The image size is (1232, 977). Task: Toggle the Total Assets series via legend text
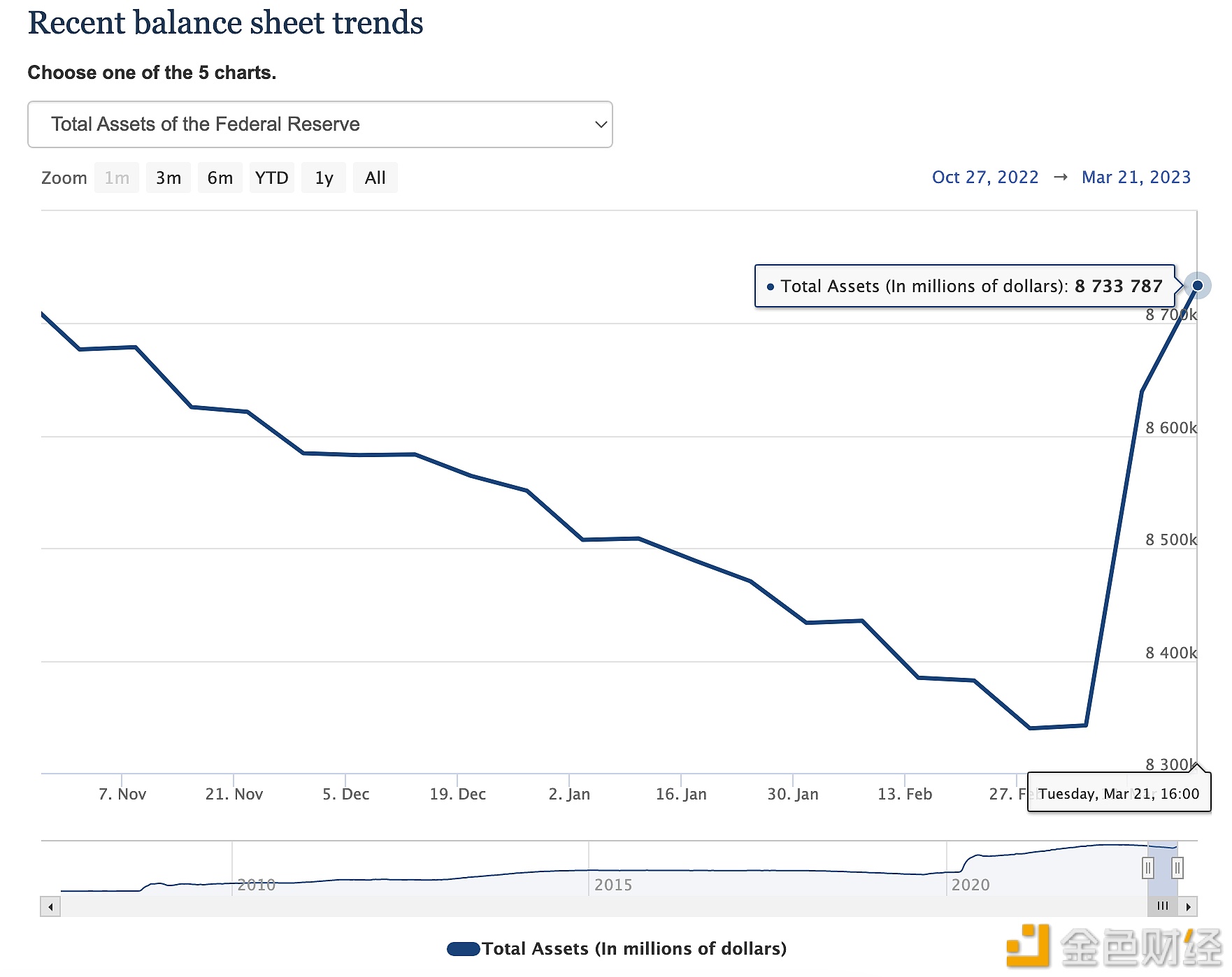633,948
